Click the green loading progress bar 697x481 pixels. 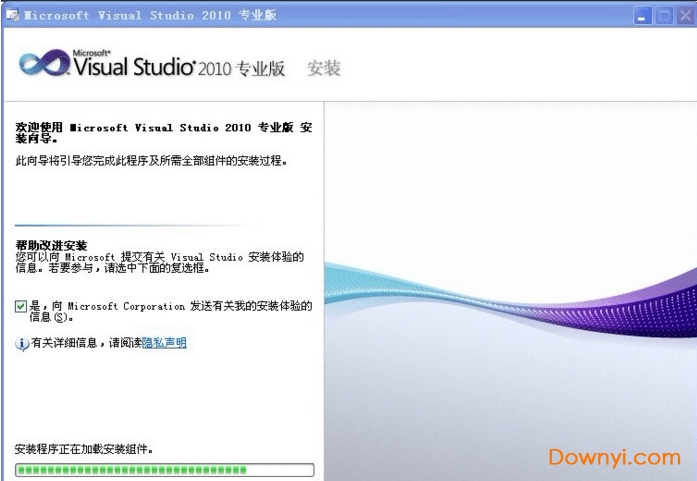tap(164, 469)
